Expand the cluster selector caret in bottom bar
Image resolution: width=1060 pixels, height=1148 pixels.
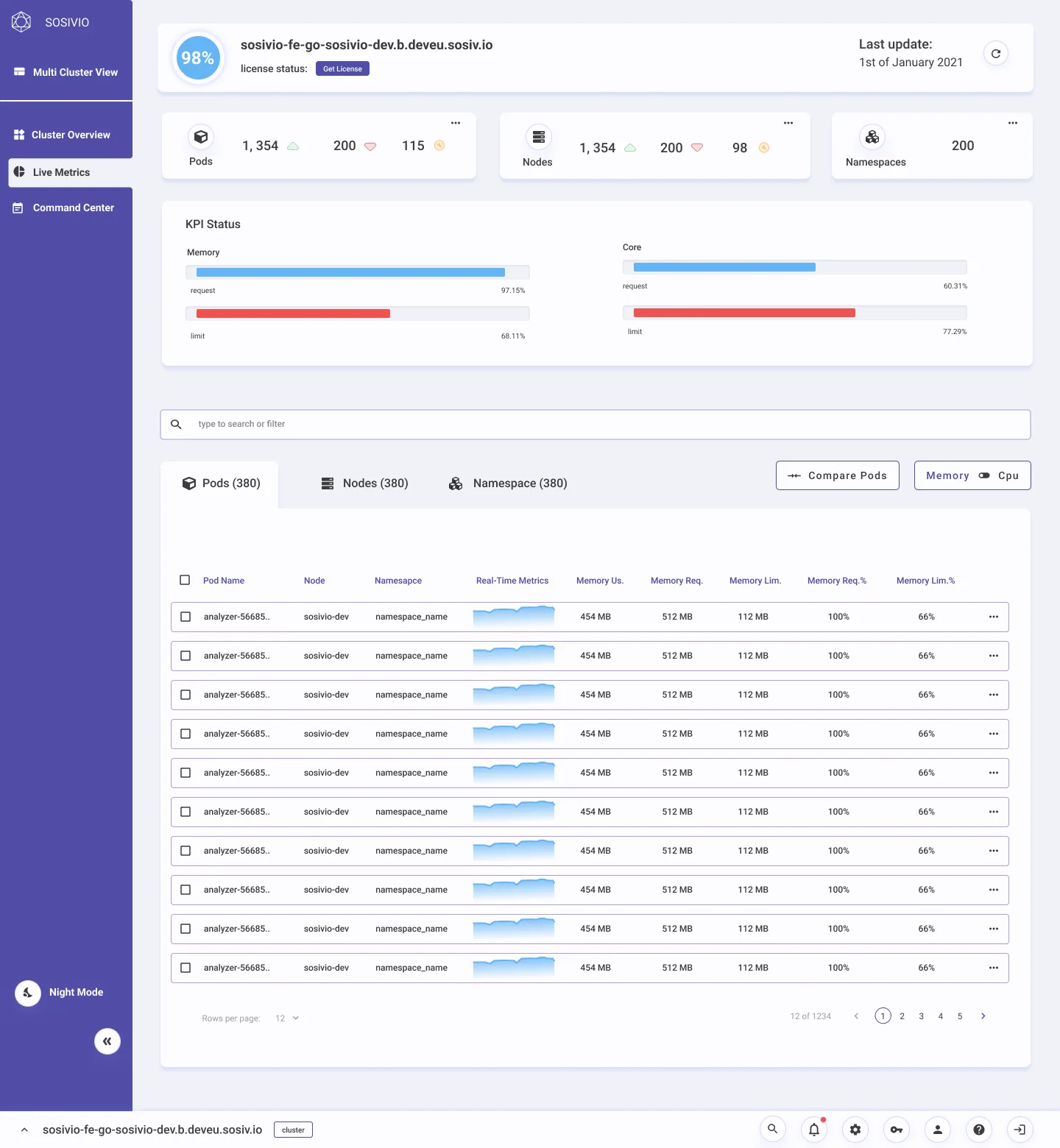click(24, 1130)
